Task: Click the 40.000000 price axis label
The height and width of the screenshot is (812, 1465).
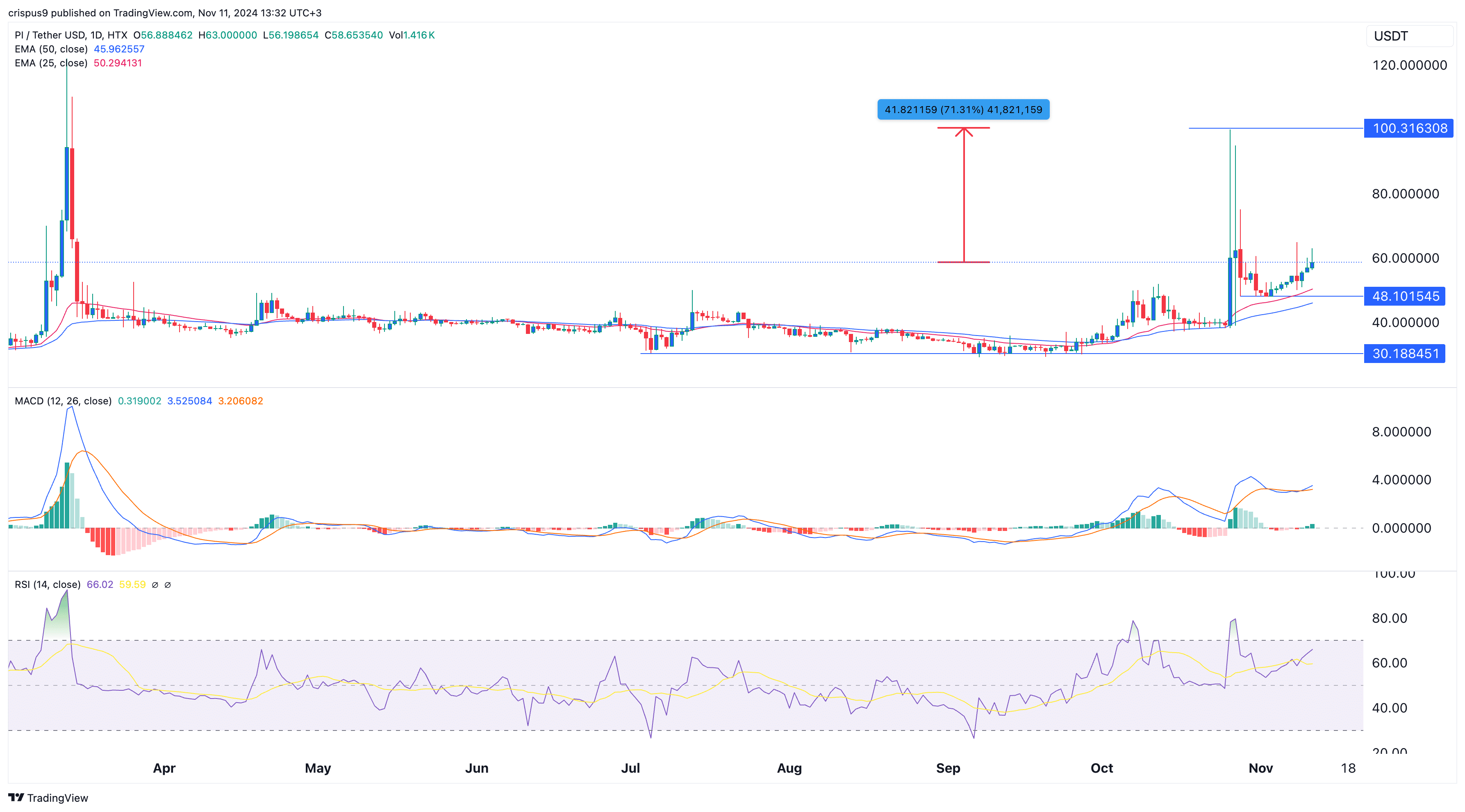Action: (1405, 322)
